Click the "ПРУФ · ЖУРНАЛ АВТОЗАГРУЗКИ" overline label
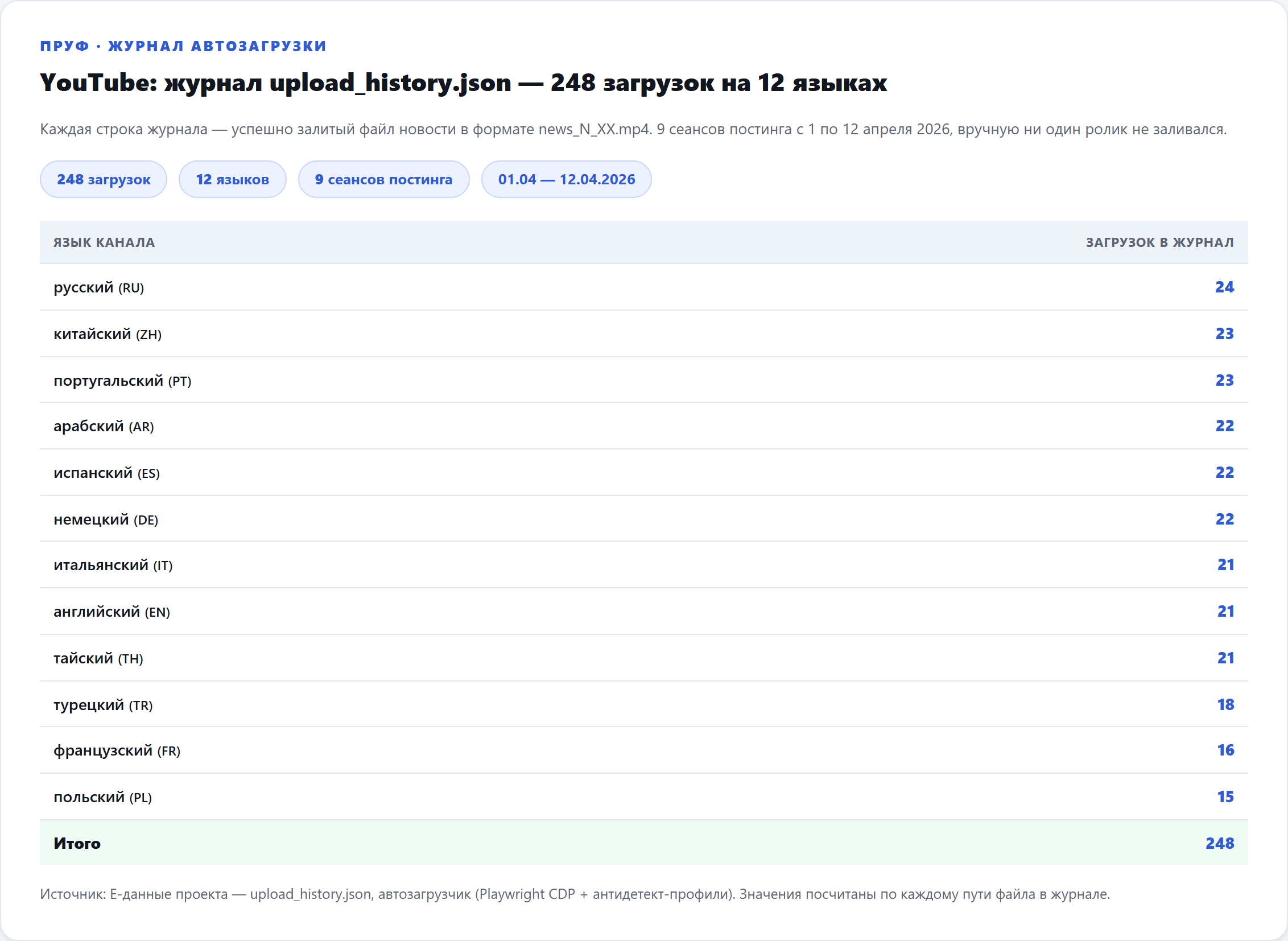The height and width of the screenshot is (941, 1288). click(x=183, y=46)
